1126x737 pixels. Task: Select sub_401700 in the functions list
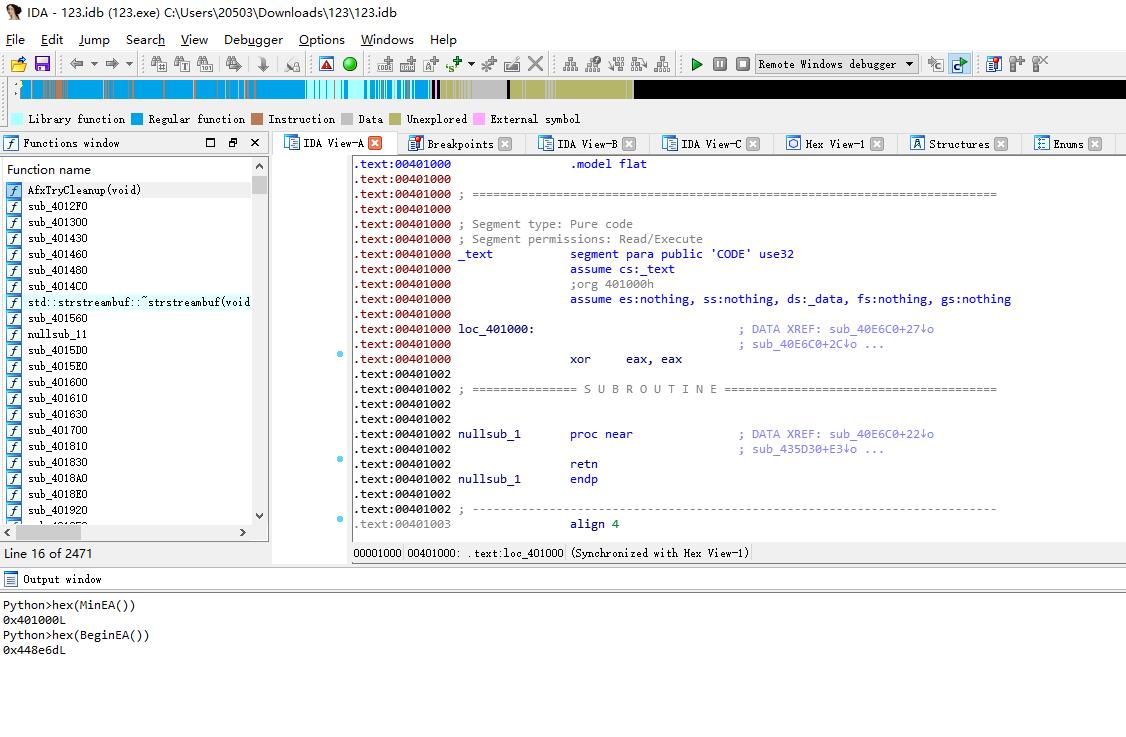[128, 430]
